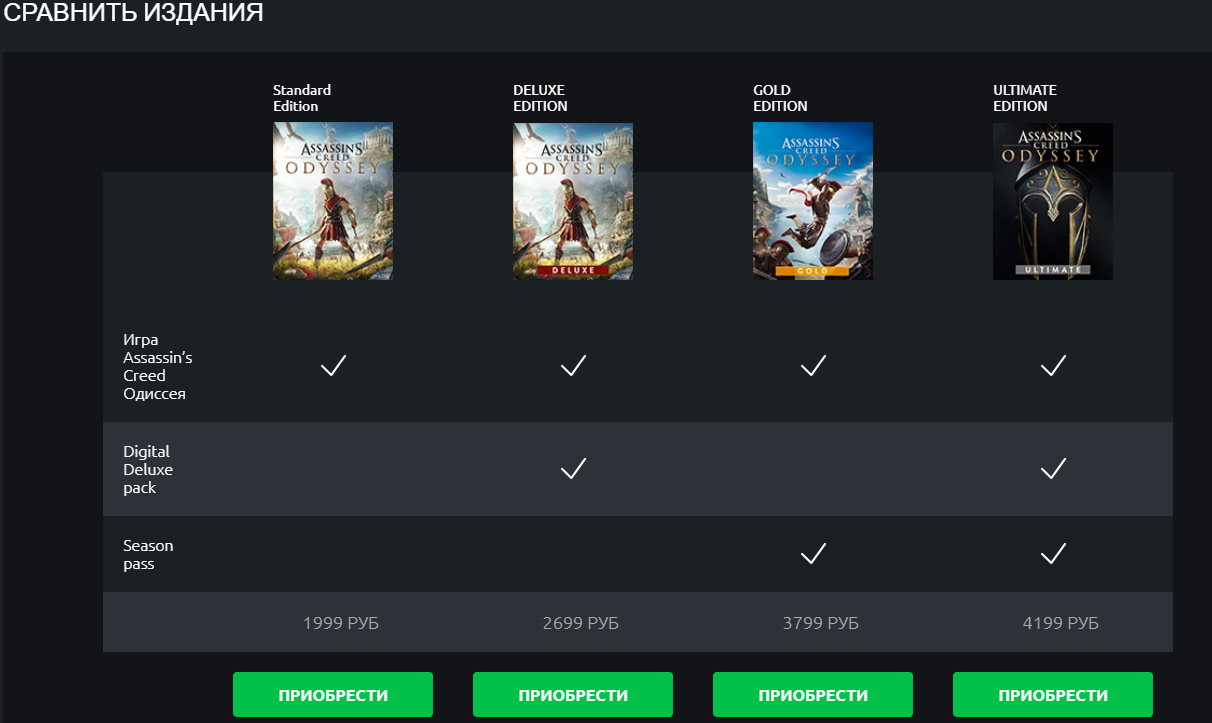1212x723 pixels.
Task: Click Season pass checkmark for Gold Edition
Action: coord(813,553)
